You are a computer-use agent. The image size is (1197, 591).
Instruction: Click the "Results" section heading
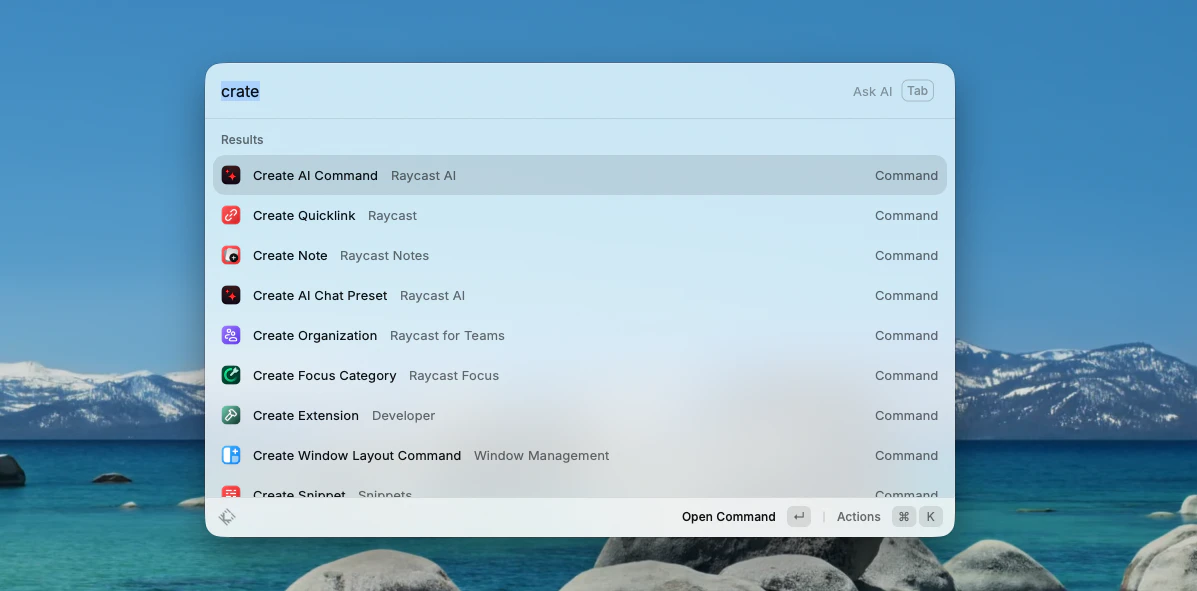click(242, 140)
